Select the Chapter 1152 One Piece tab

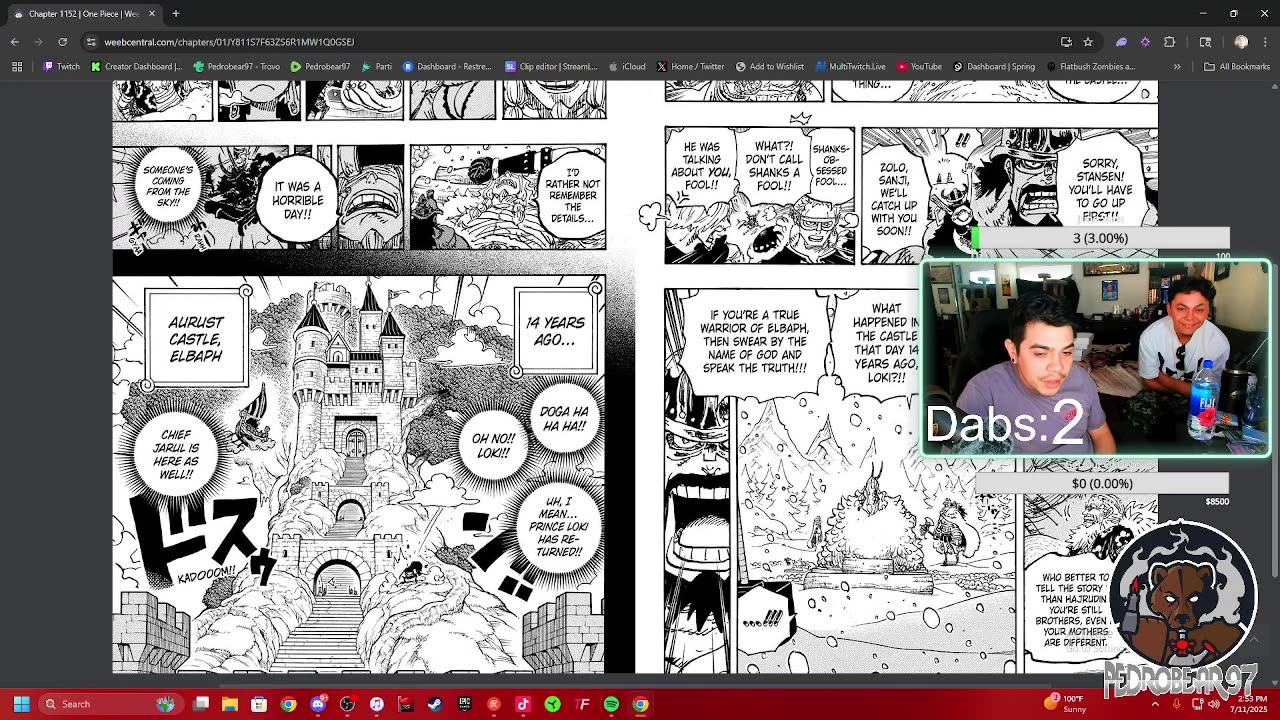tap(85, 14)
